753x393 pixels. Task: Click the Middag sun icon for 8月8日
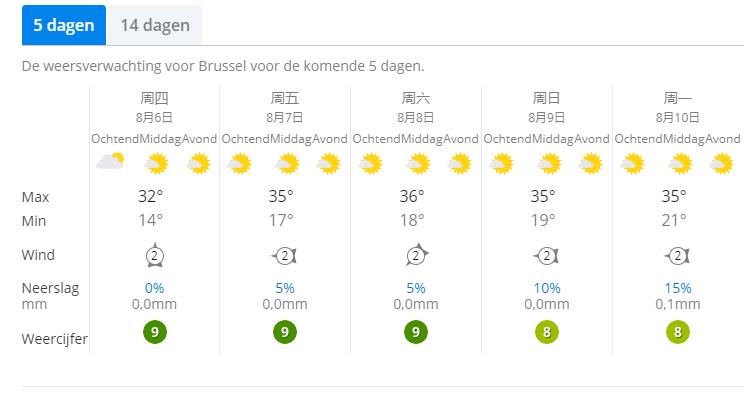pyautogui.click(x=418, y=163)
